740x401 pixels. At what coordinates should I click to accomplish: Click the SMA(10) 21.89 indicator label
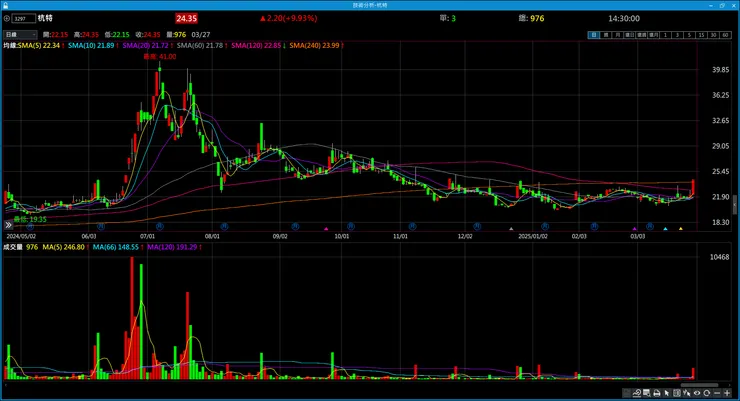(91, 45)
